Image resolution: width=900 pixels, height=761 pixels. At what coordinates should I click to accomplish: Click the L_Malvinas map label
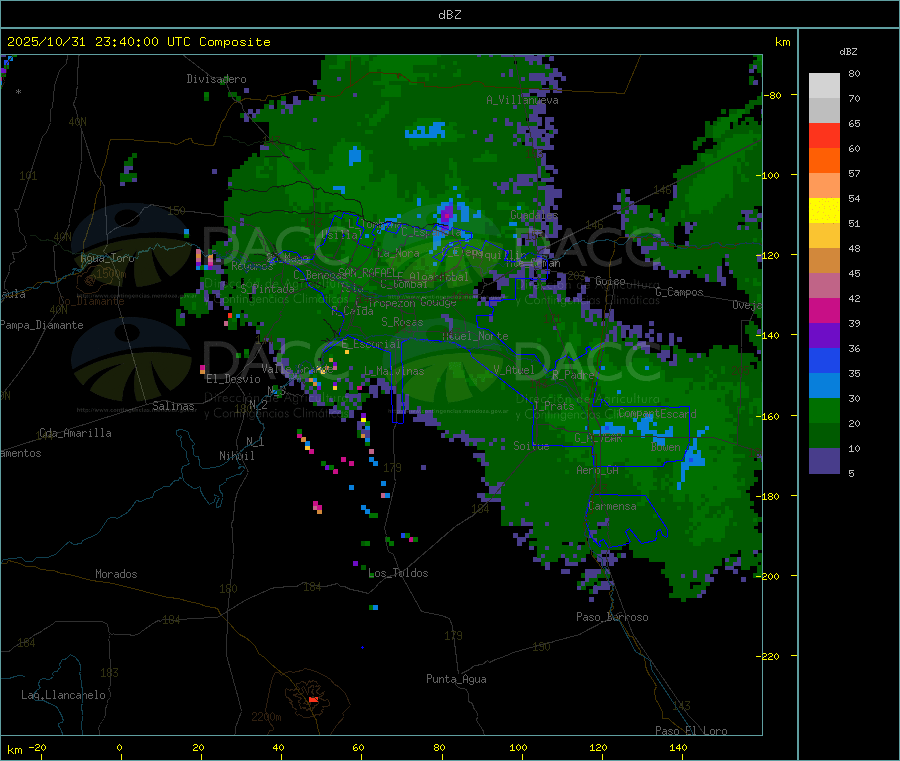point(394,371)
